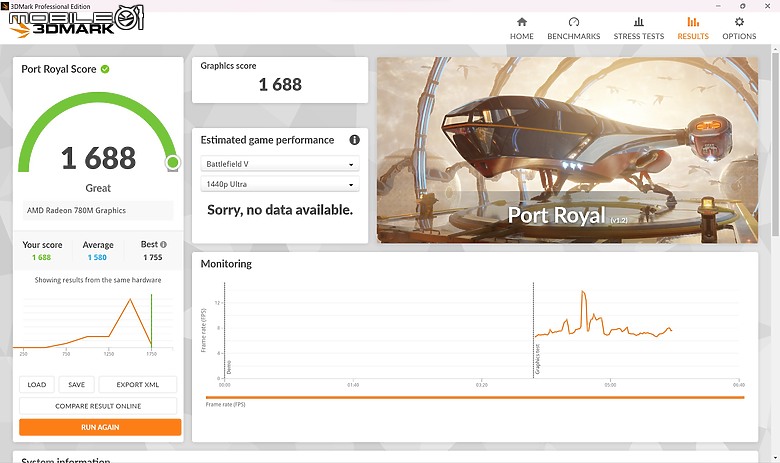The height and width of the screenshot is (463, 780).
Task: Click the average score value 1 580
Action: 97,257
